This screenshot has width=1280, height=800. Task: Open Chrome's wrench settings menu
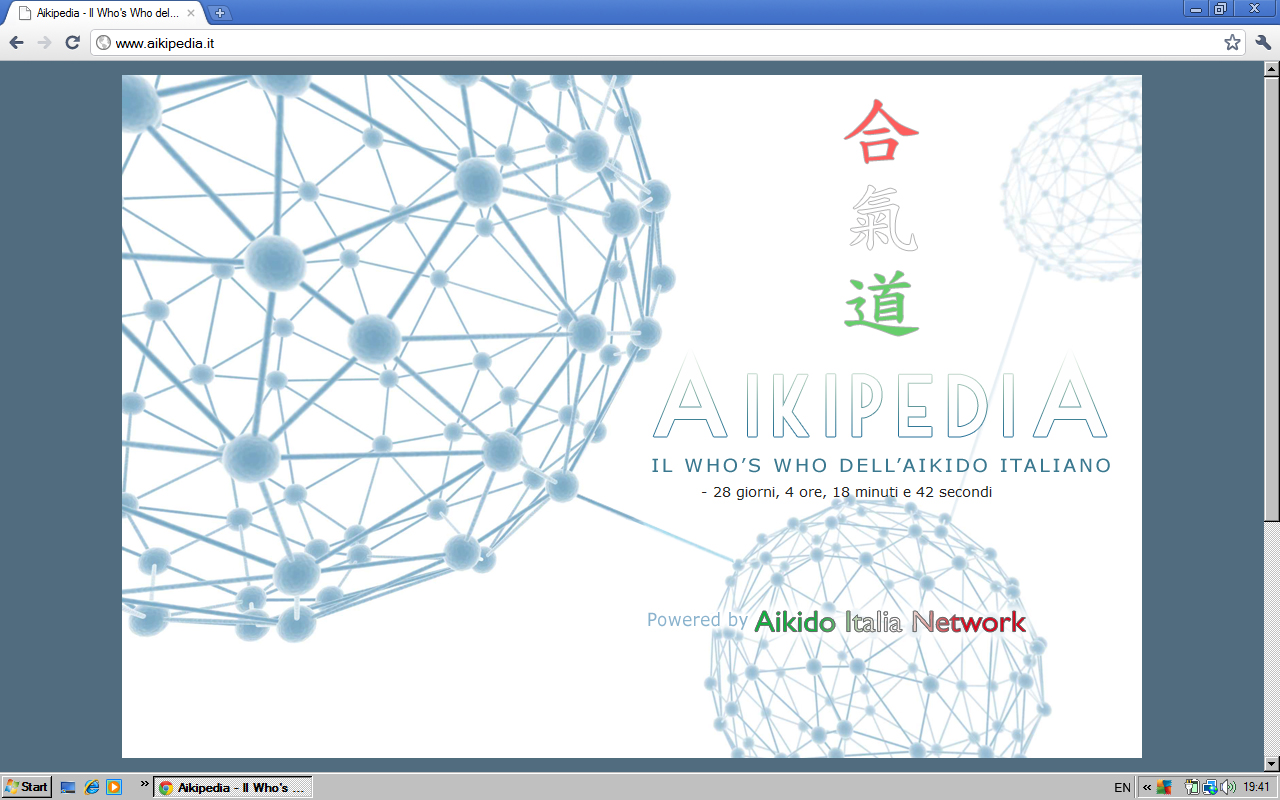tap(1260, 44)
